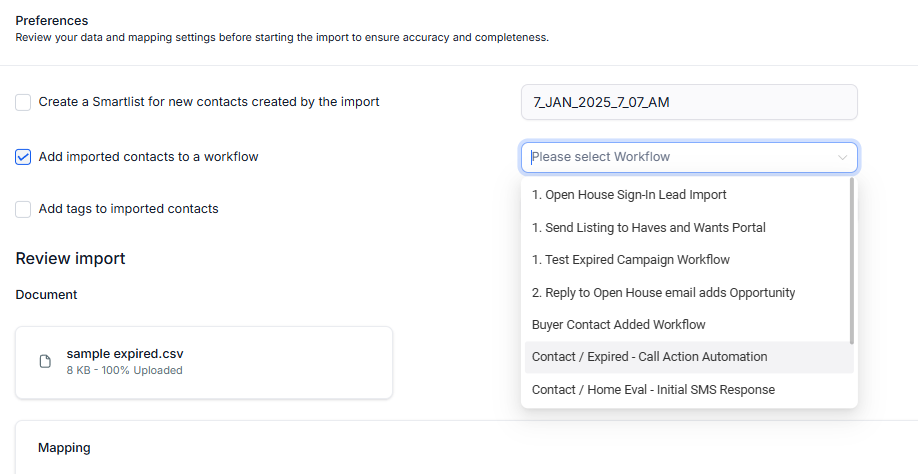Click the Create a Smartlist label text
The width and height of the screenshot is (918, 474).
pos(209,102)
